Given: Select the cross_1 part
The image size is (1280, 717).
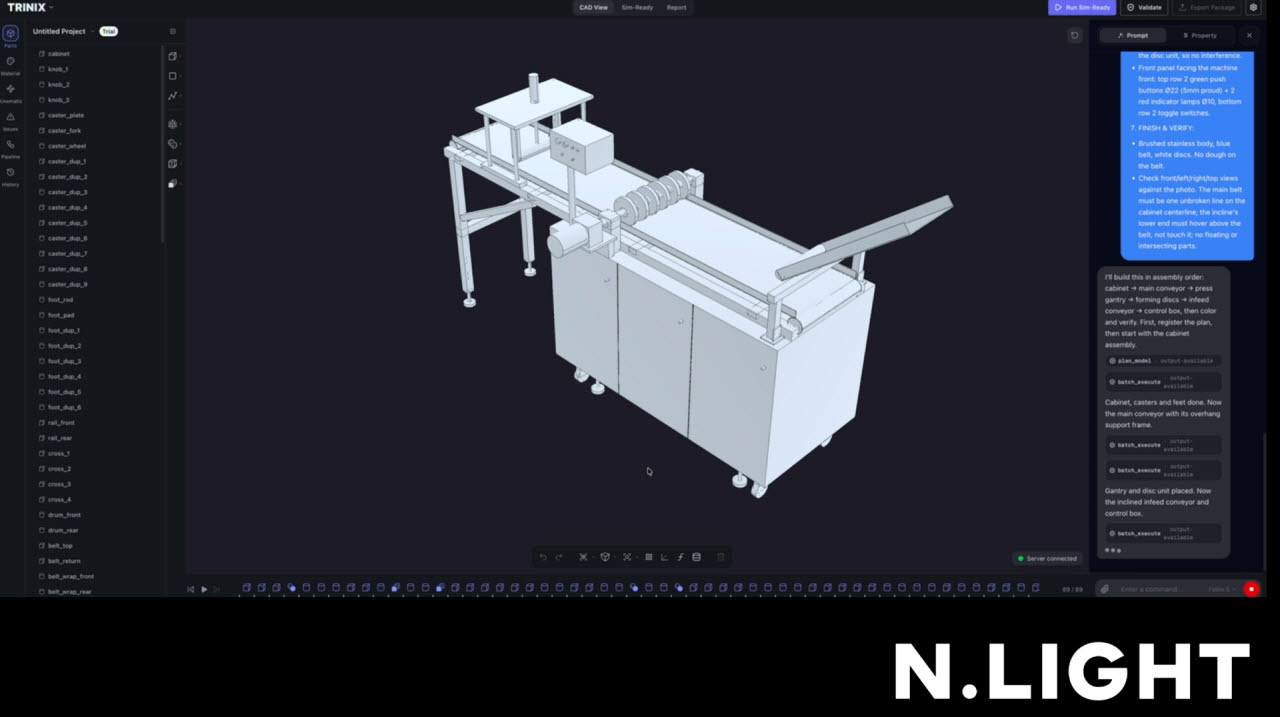Looking at the screenshot, I should click(59, 454).
